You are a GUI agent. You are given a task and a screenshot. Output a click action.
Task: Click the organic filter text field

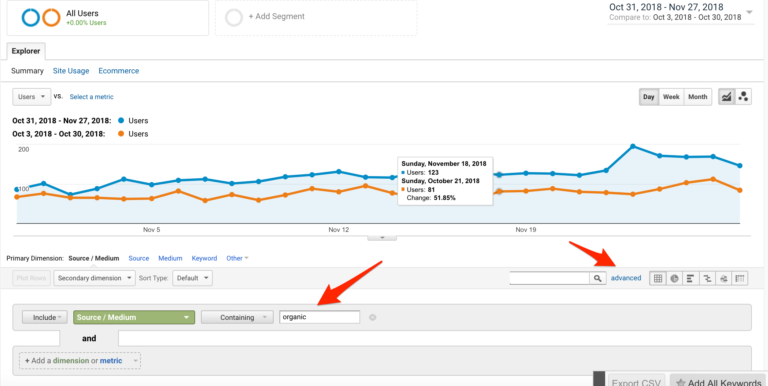pyautogui.click(x=319, y=317)
